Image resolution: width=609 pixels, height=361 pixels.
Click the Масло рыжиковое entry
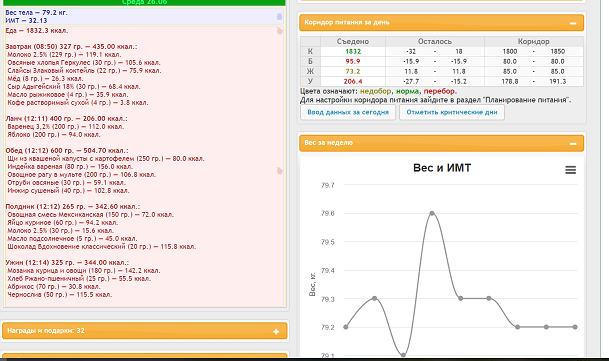pos(68,94)
